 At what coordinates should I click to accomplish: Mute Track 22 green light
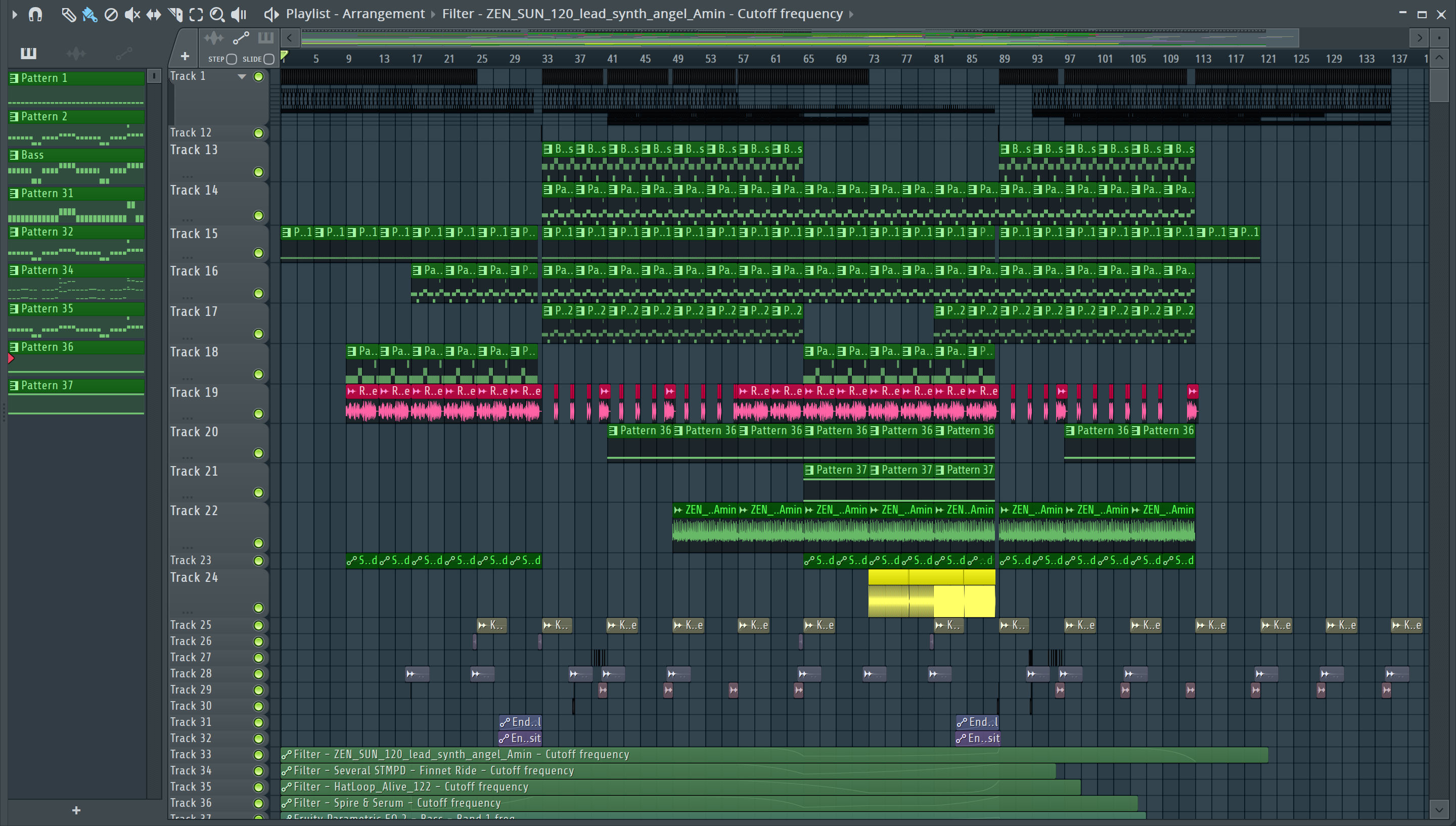[259, 543]
